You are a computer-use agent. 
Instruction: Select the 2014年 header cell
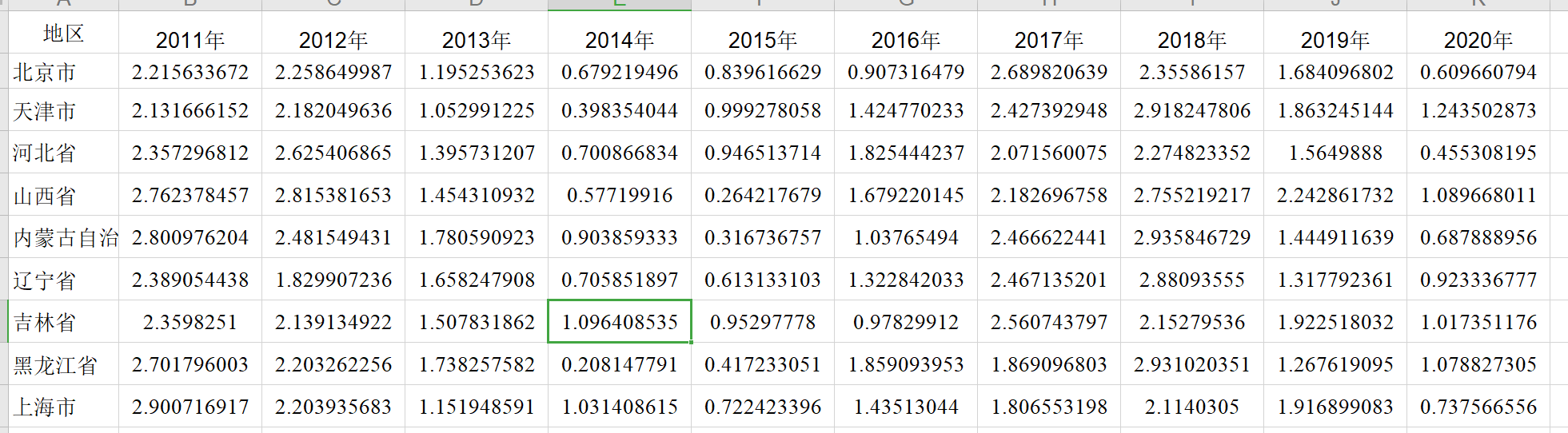620,33
